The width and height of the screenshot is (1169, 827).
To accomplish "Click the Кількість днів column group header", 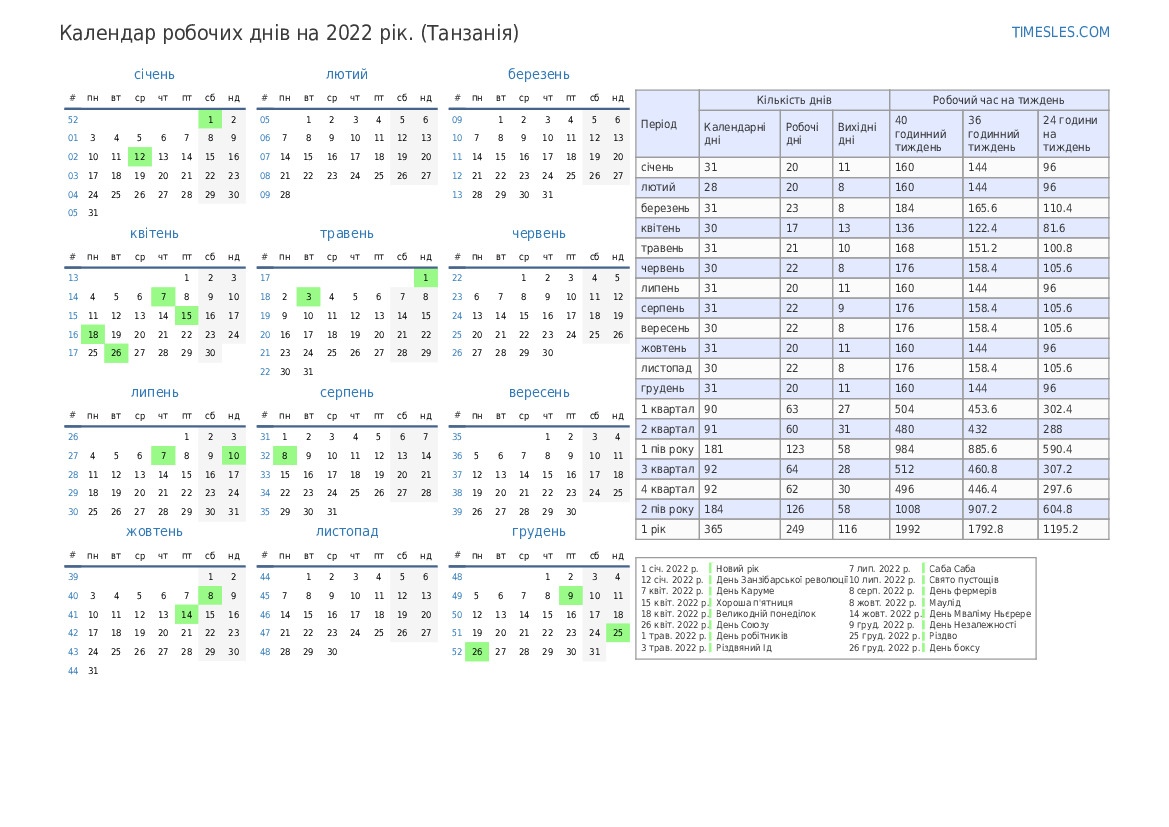I will pos(794,100).
